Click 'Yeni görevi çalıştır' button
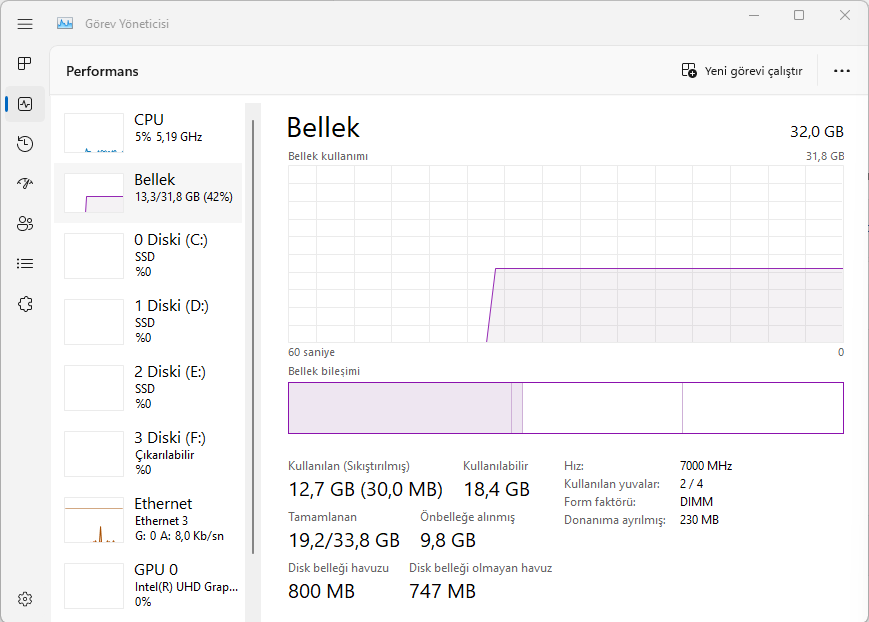The width and height of the screenshot is (869, 622). 742,71
